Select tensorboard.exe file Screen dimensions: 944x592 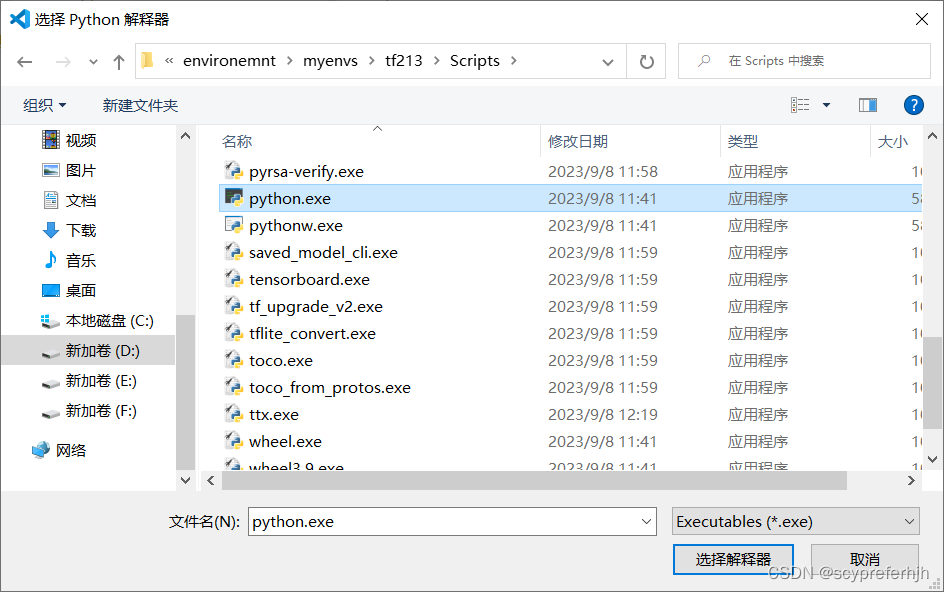click(309, 279)
